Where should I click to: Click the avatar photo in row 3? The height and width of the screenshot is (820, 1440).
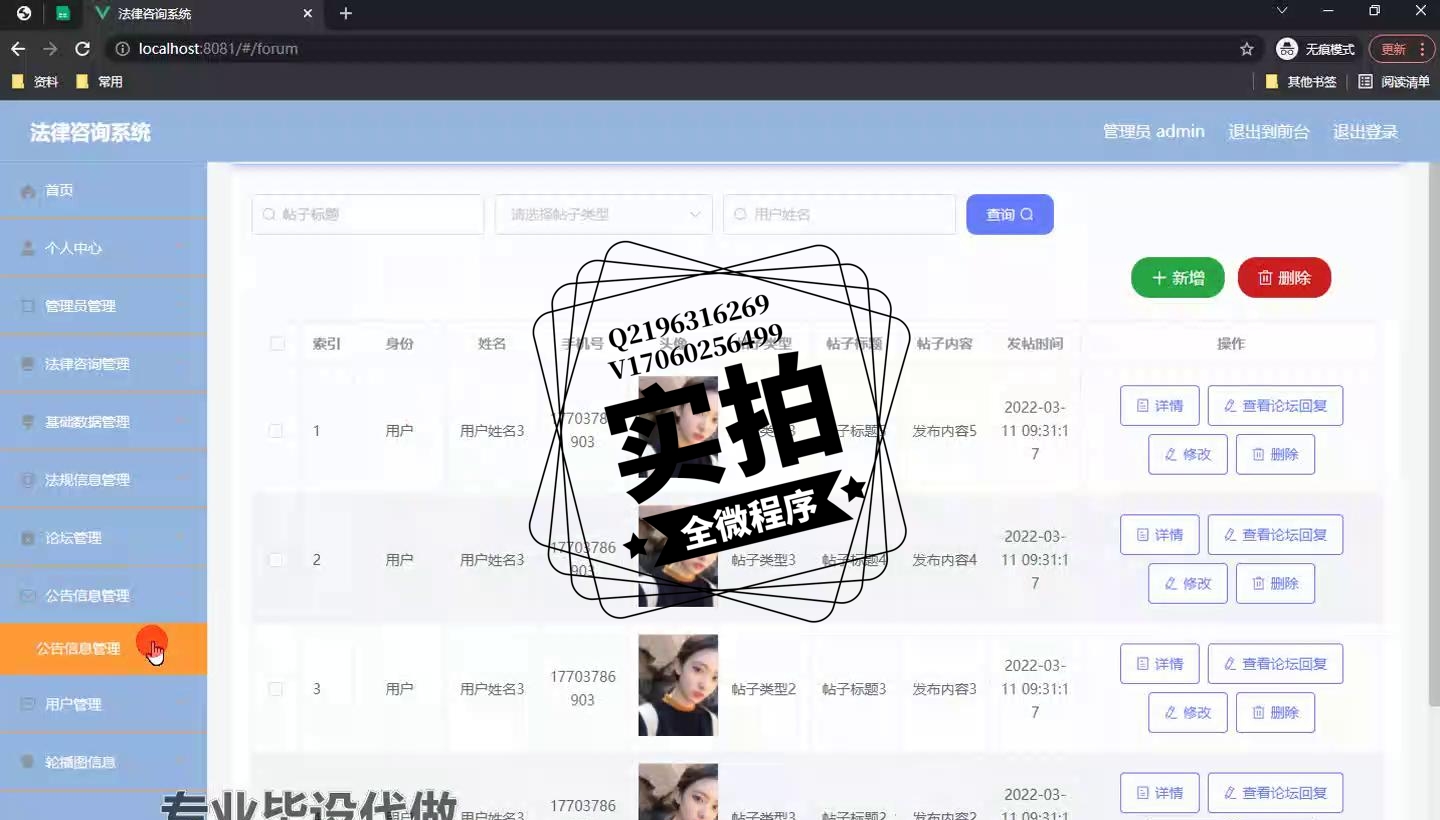[678, 685]
